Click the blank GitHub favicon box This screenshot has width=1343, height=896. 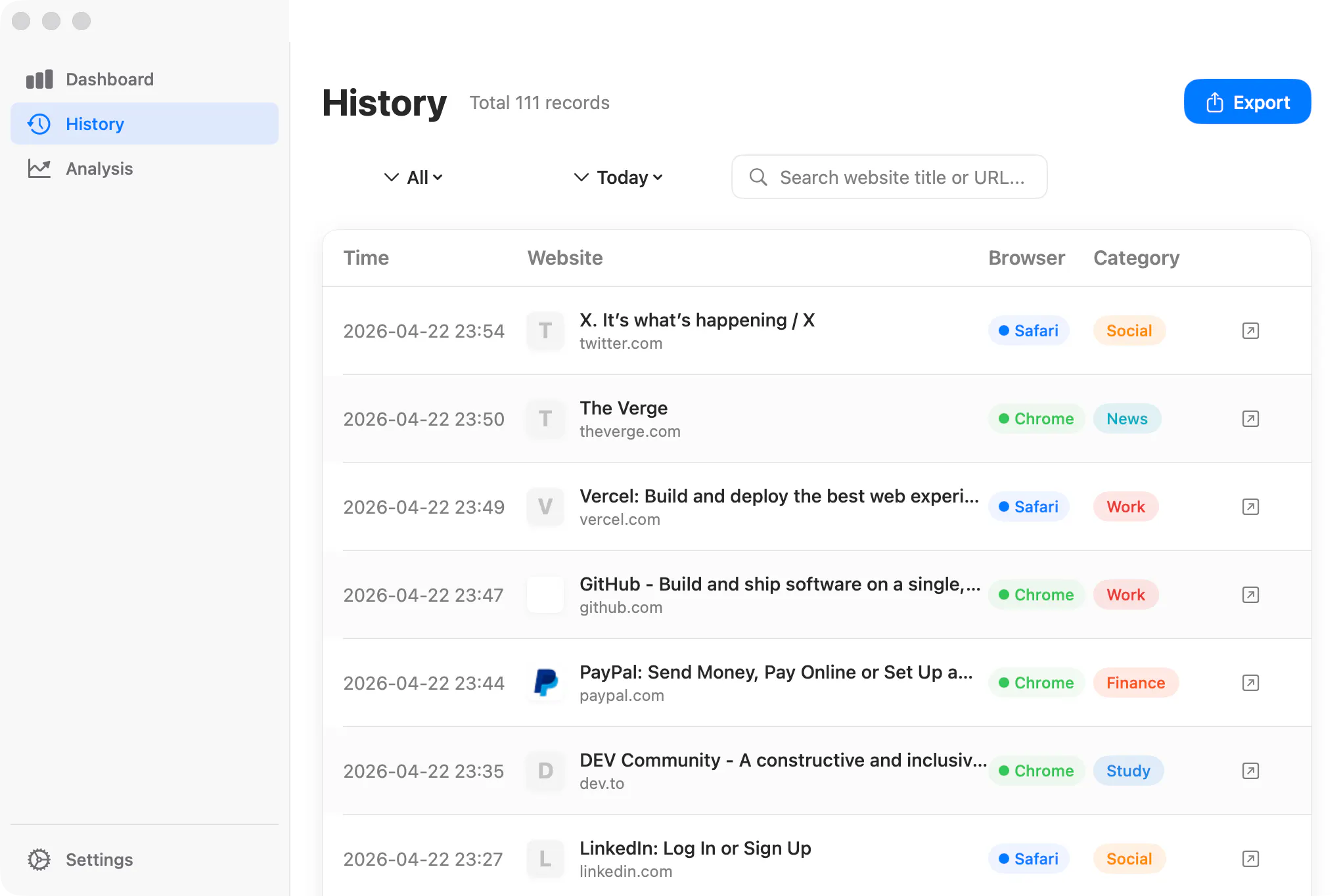point(545,595)
